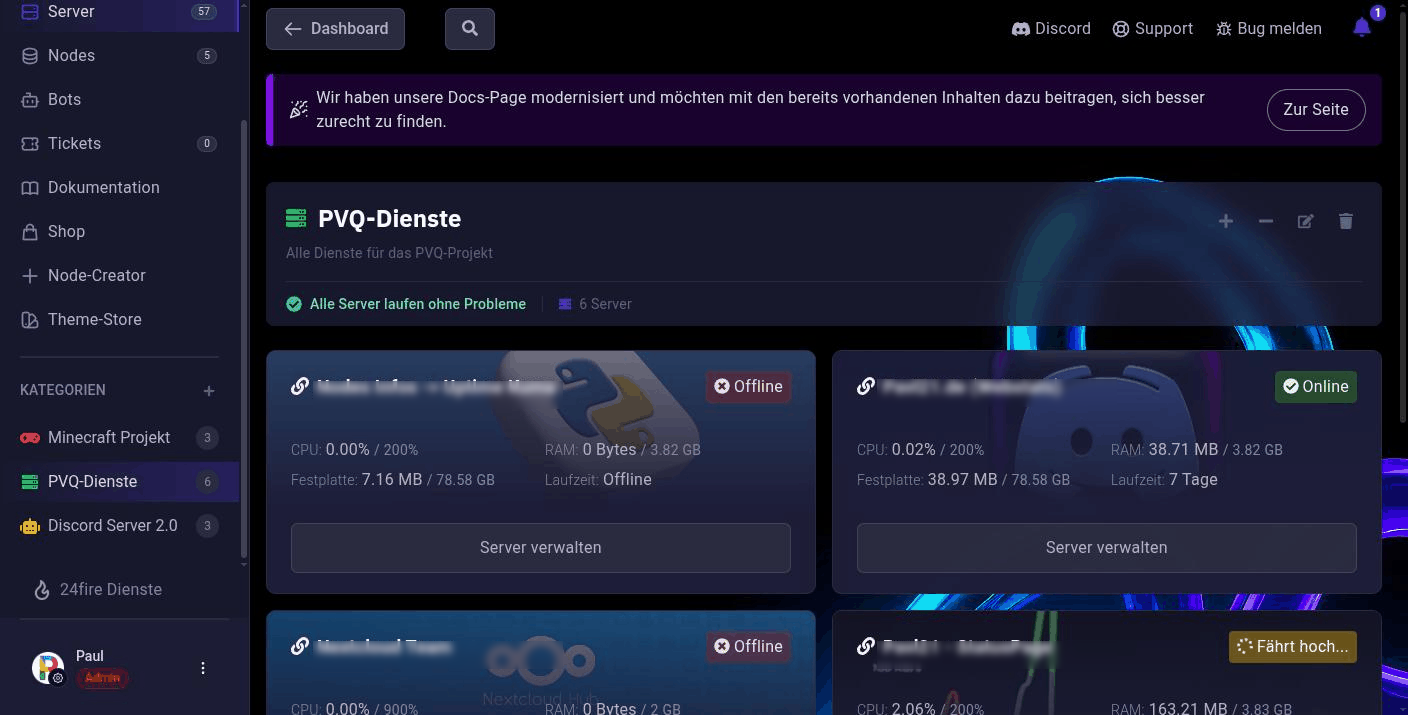
Task: Go back with the Dashboard button
Action: click(335, 29)
